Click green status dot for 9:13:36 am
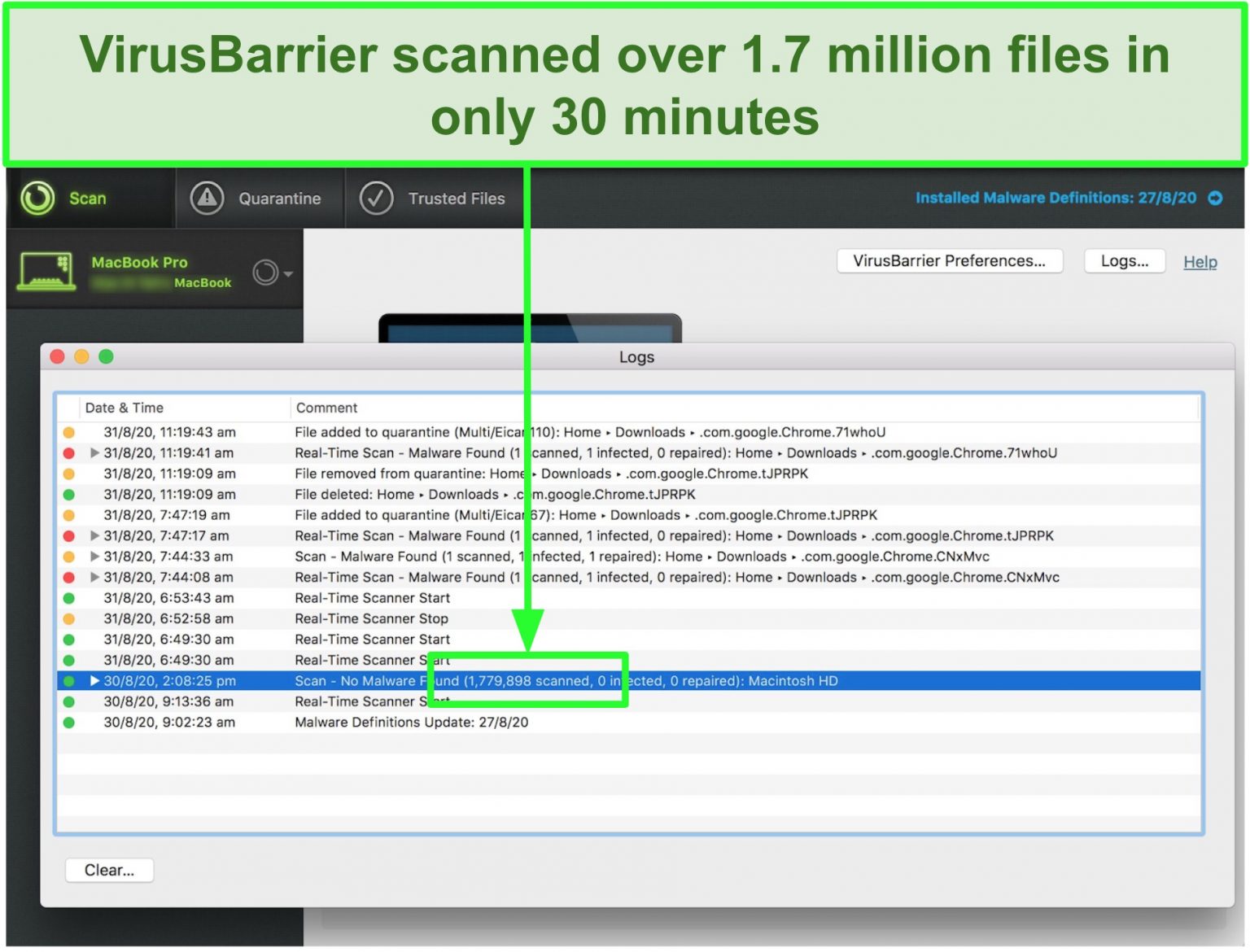The image size is (1250, 952). tap(69, 701)
